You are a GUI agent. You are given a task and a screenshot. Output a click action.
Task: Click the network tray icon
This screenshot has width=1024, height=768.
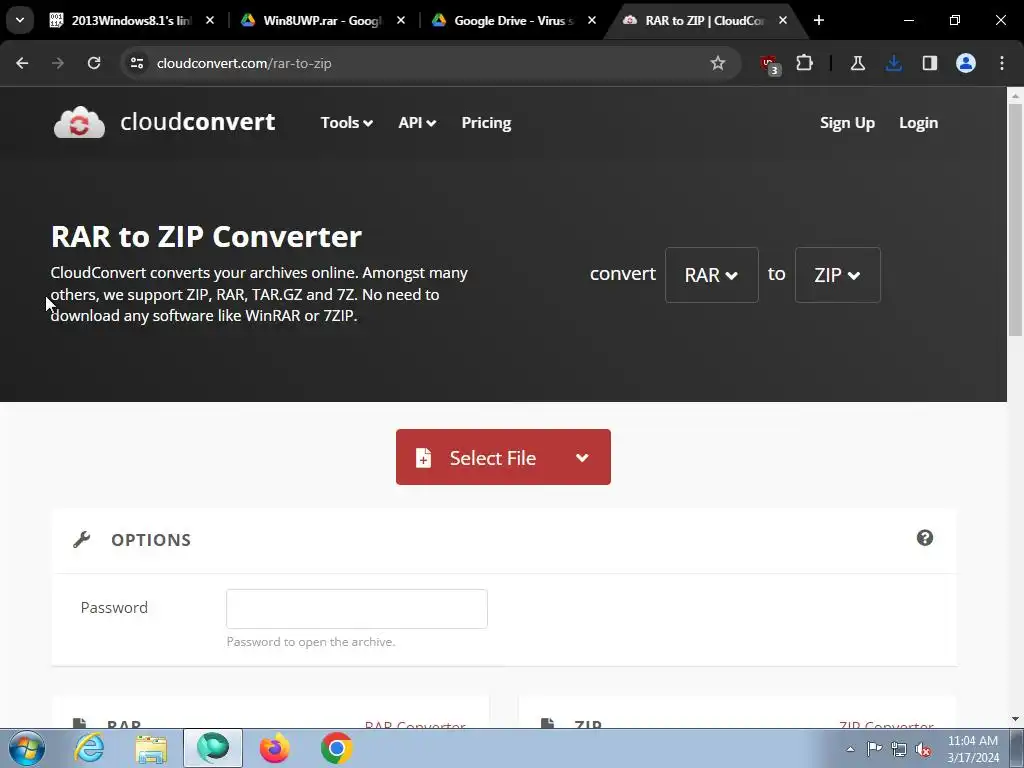899,749
